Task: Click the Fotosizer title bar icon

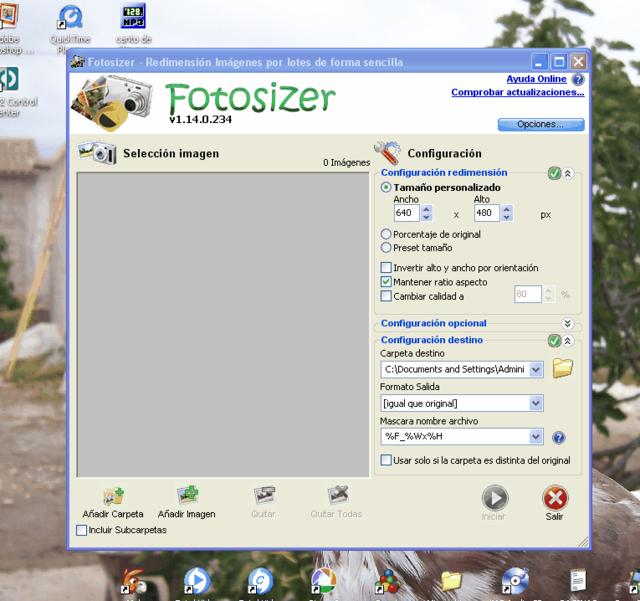Action: tap(78, 62)
